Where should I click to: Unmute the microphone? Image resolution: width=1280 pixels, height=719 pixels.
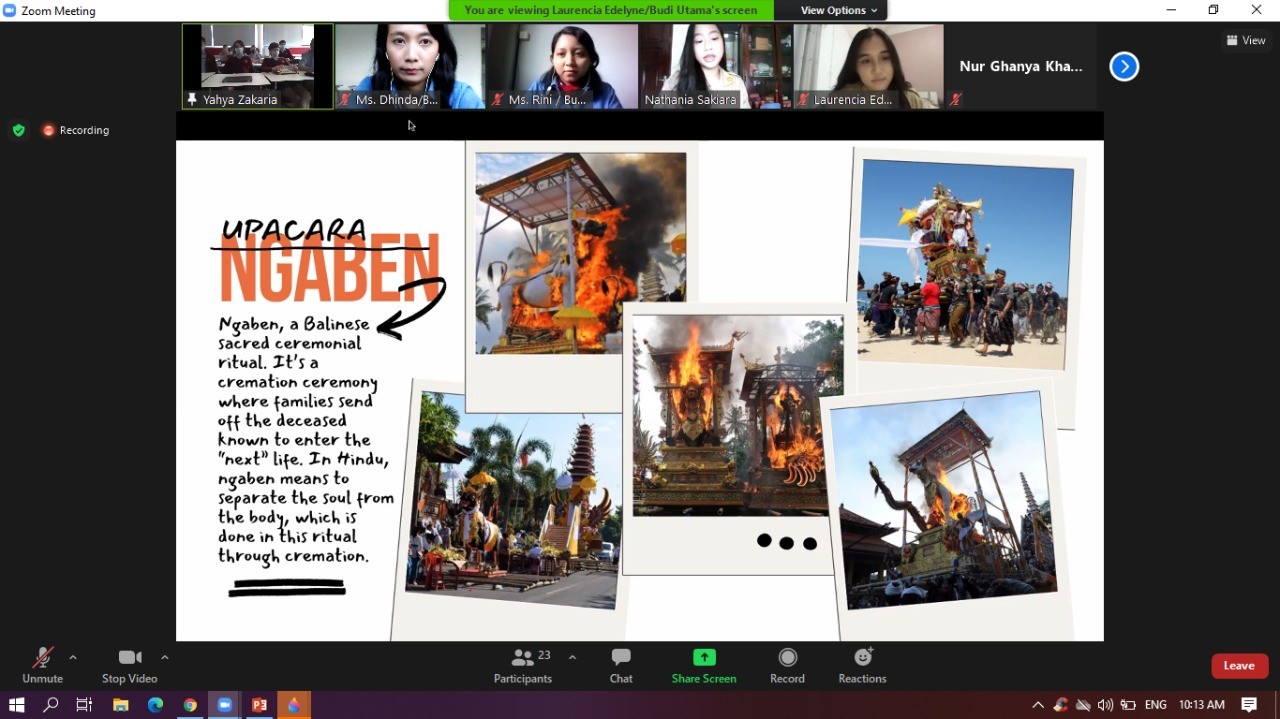42,665
